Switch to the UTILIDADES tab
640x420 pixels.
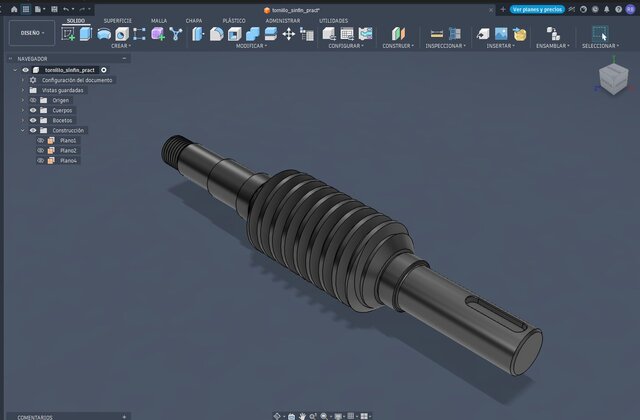click(333, 21)
